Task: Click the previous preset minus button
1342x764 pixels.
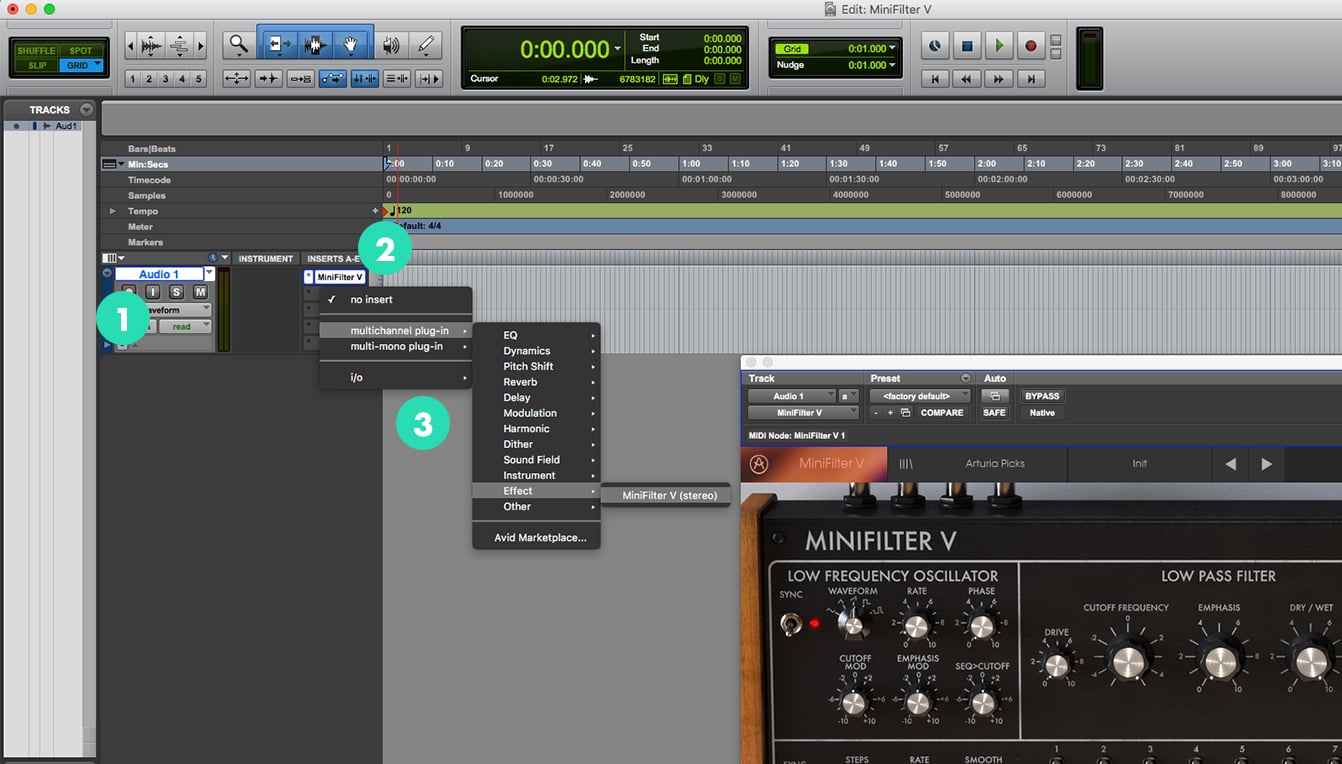Action: (x=875, y=412)
